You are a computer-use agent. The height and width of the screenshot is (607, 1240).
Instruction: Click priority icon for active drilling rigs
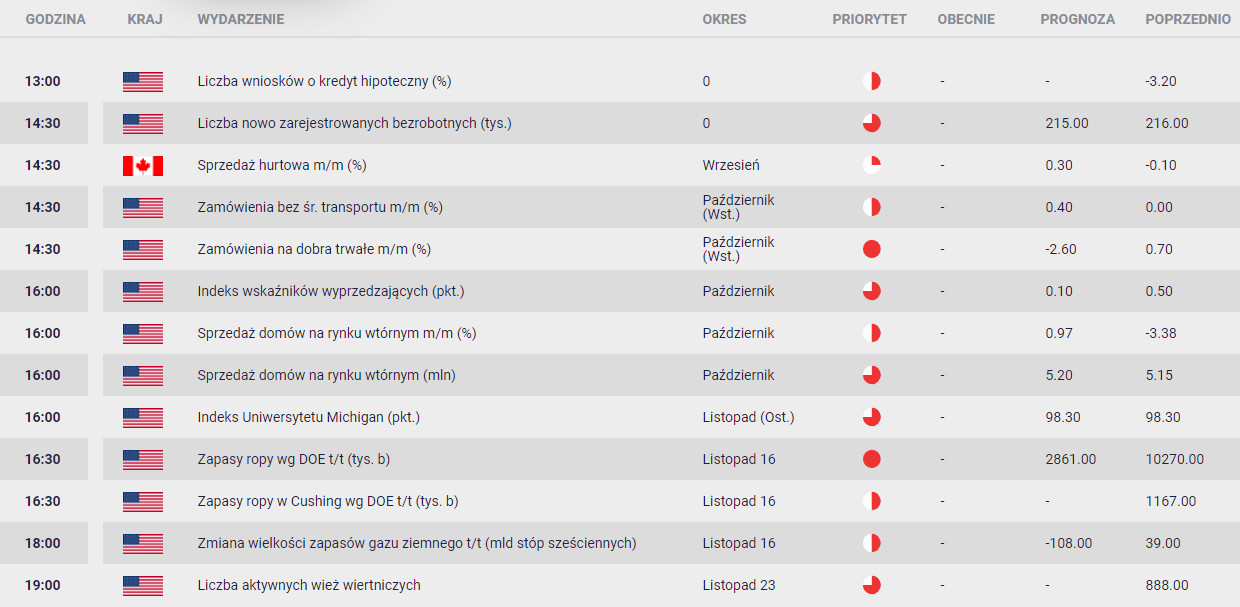coord(871,585)
